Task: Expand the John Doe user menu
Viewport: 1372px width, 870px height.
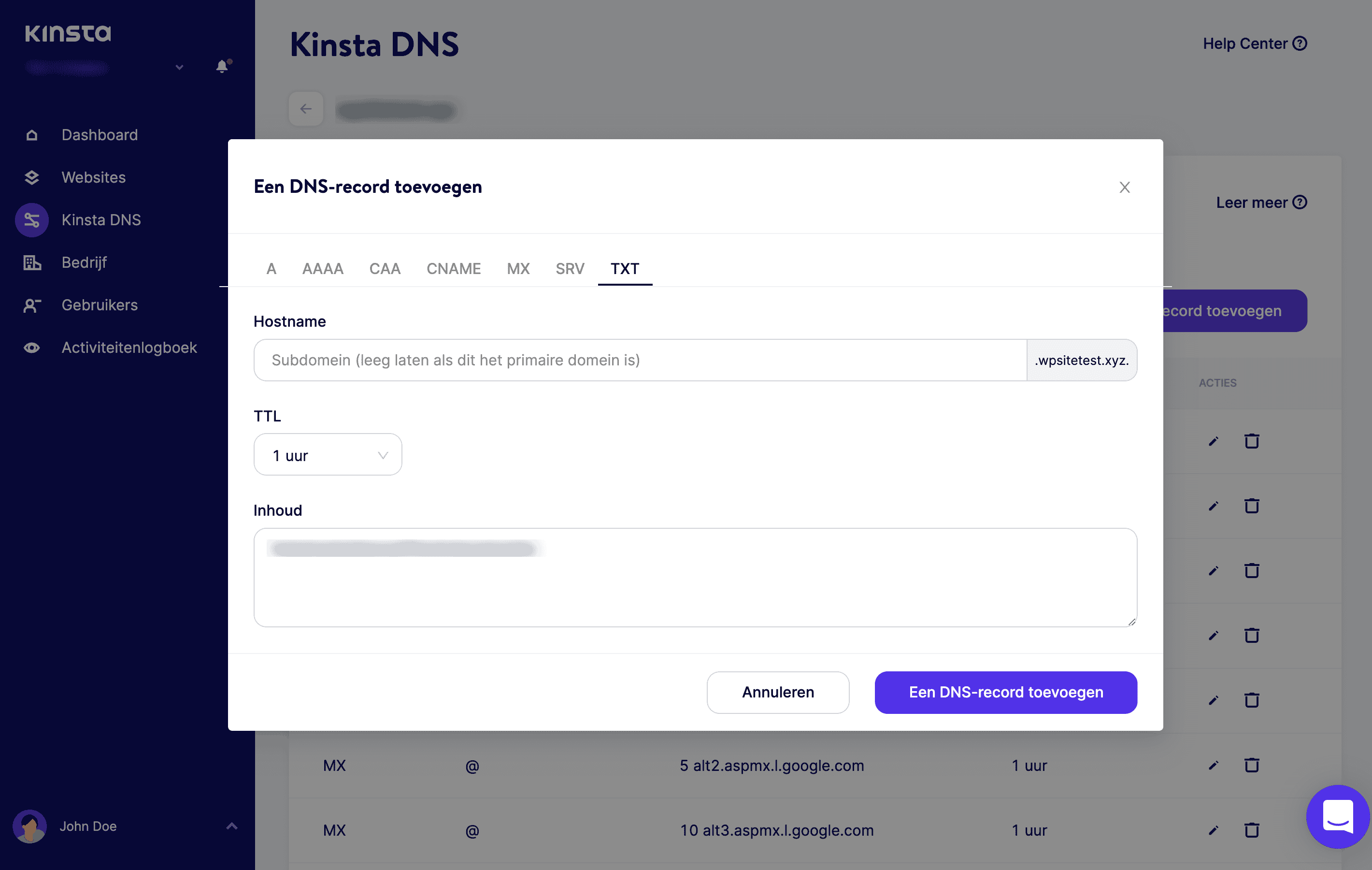Action: [x=232, y=826]
